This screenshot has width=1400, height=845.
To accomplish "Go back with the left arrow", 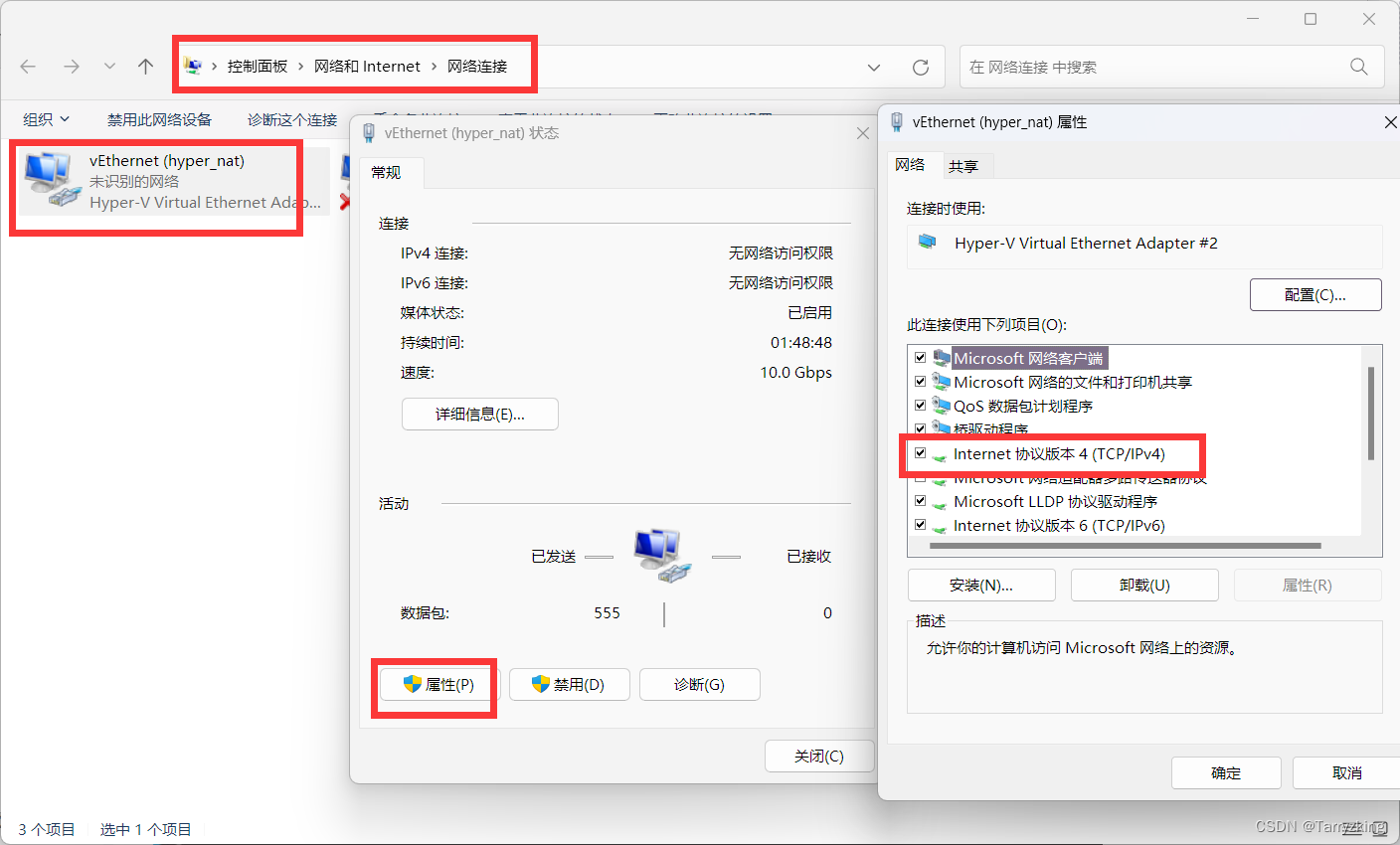I will point(28,67).
